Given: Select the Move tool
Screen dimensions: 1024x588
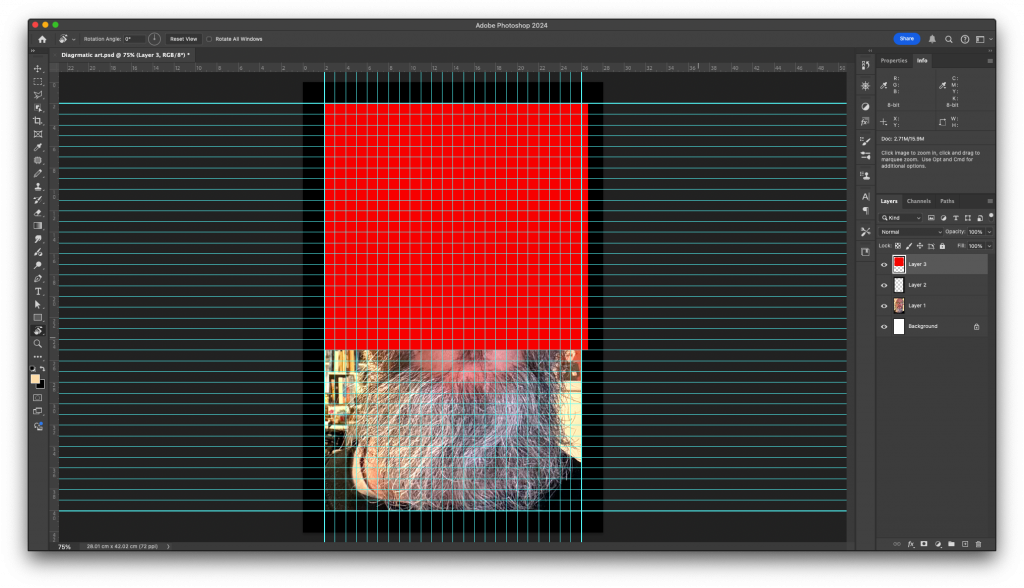Looking at the screenshot, I should pyautogui.click(x=38, y=69).
